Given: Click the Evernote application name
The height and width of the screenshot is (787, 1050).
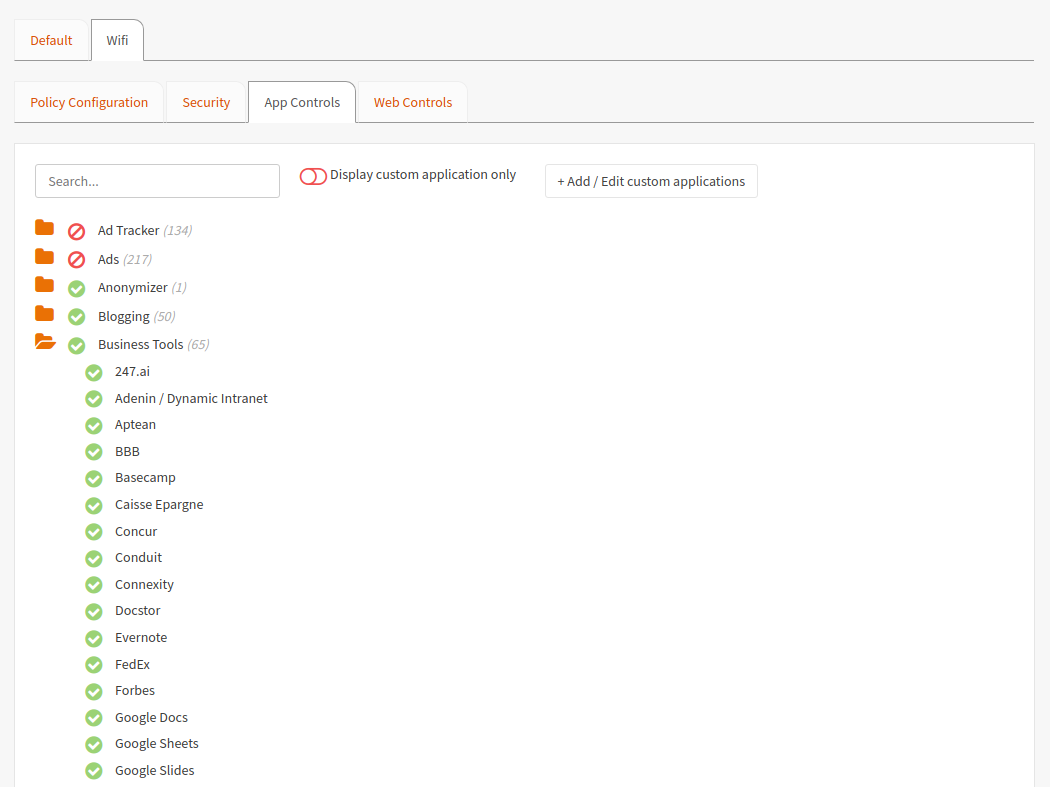Looking at the screenshot, I should 141,638.
